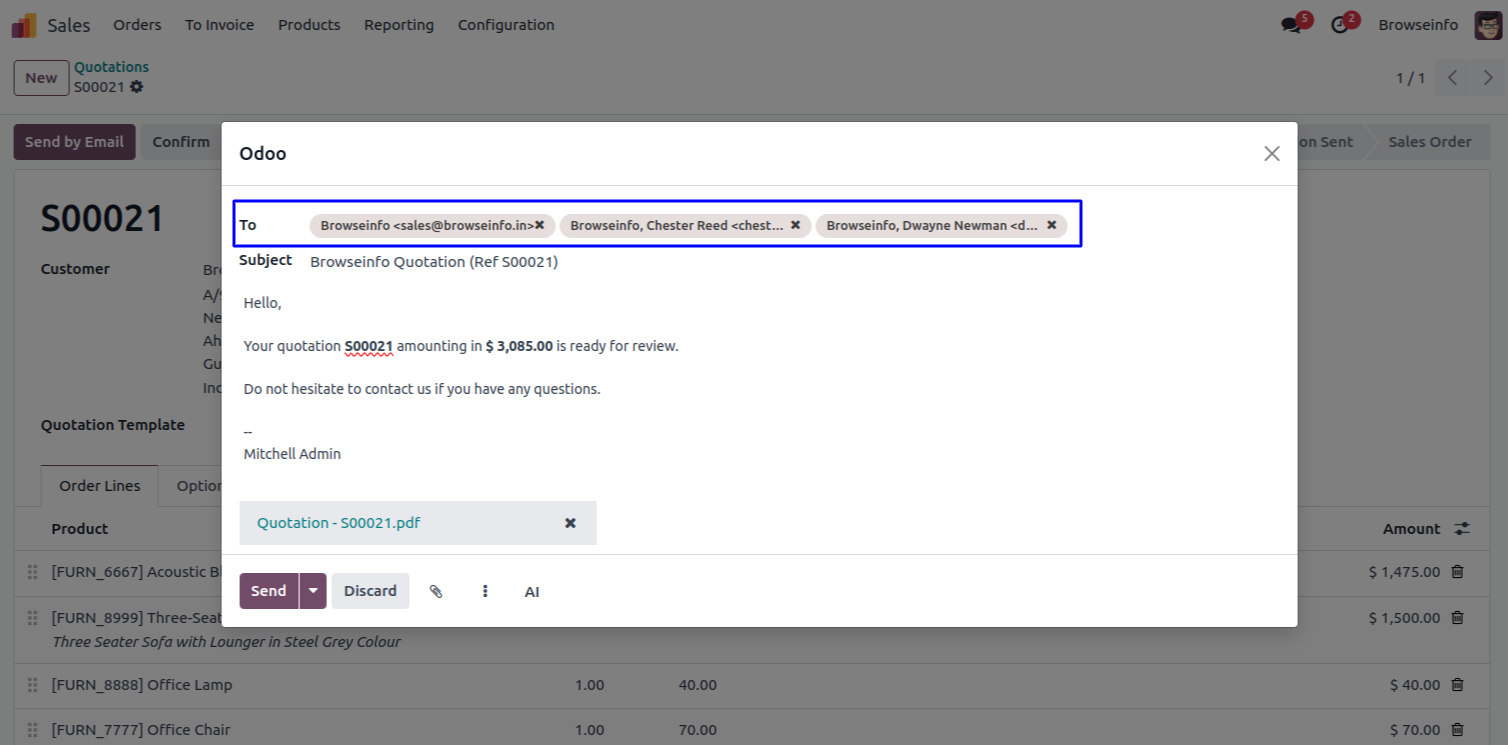This screenshot has height=745, width=1508.
Task: Open the Configuration menu
Action: click(505, 25)
